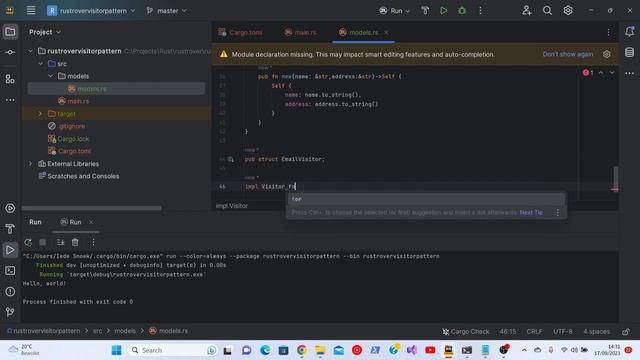This screenshot has height=360, width=640.
Task: Collapse the models folder
Action: (x=50, y=76)
